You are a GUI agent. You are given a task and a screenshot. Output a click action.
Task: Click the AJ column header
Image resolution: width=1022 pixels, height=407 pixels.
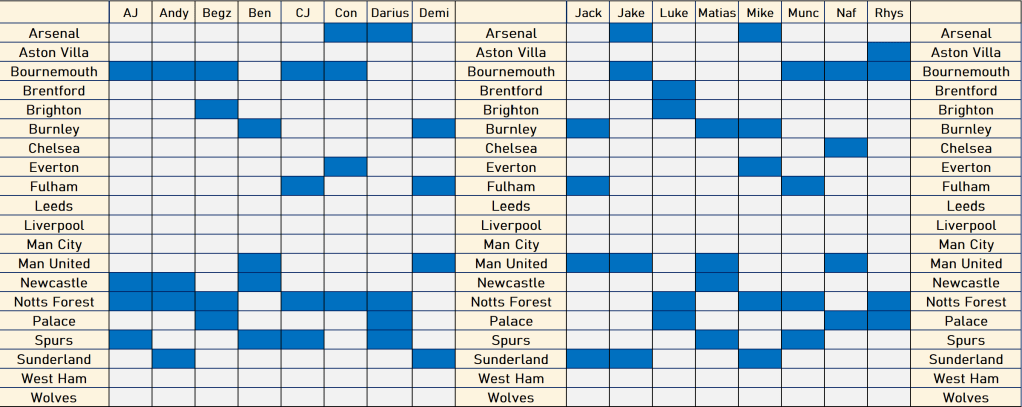tap(130, 13)
